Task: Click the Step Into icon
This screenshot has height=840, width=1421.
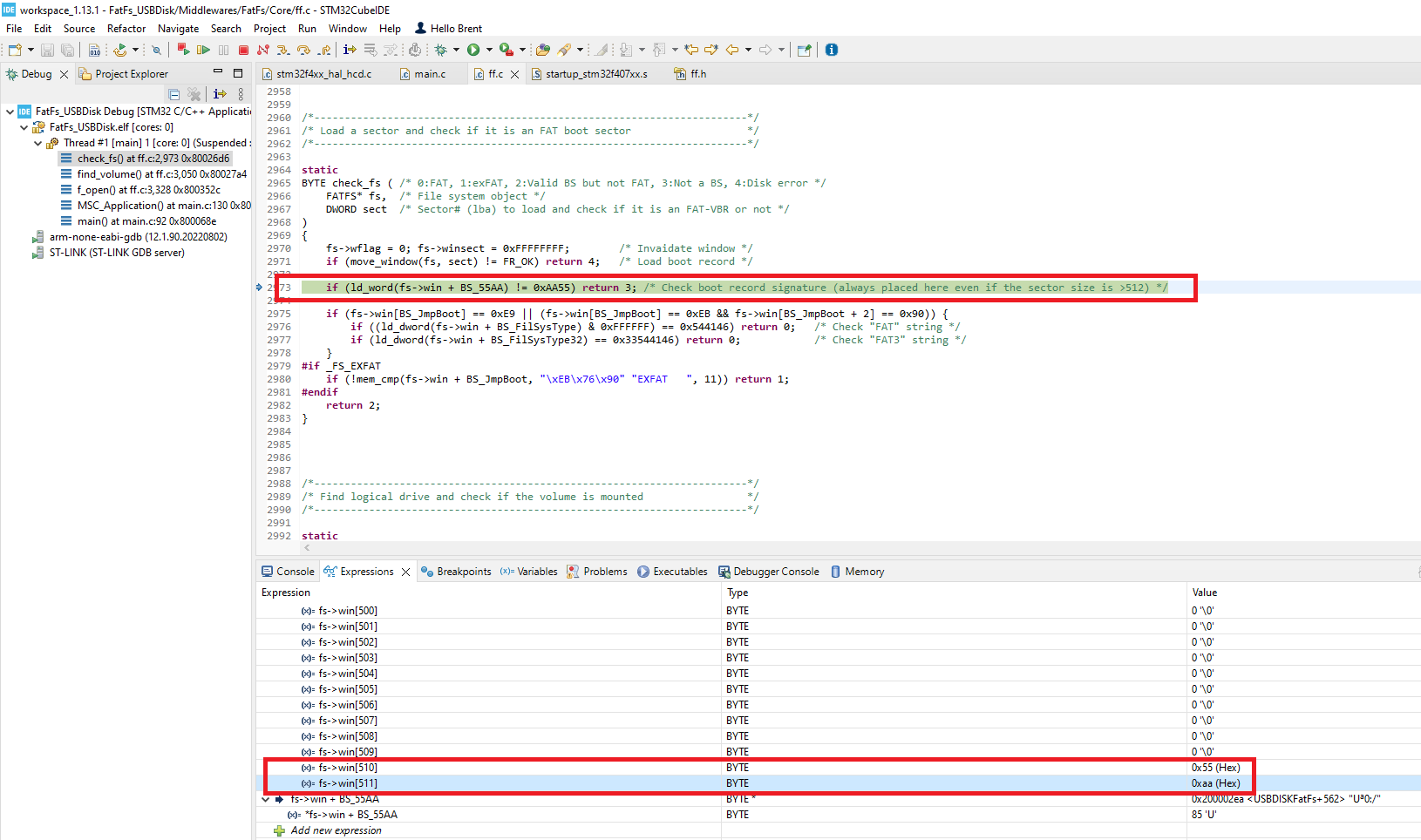Action: coord(282,50)
